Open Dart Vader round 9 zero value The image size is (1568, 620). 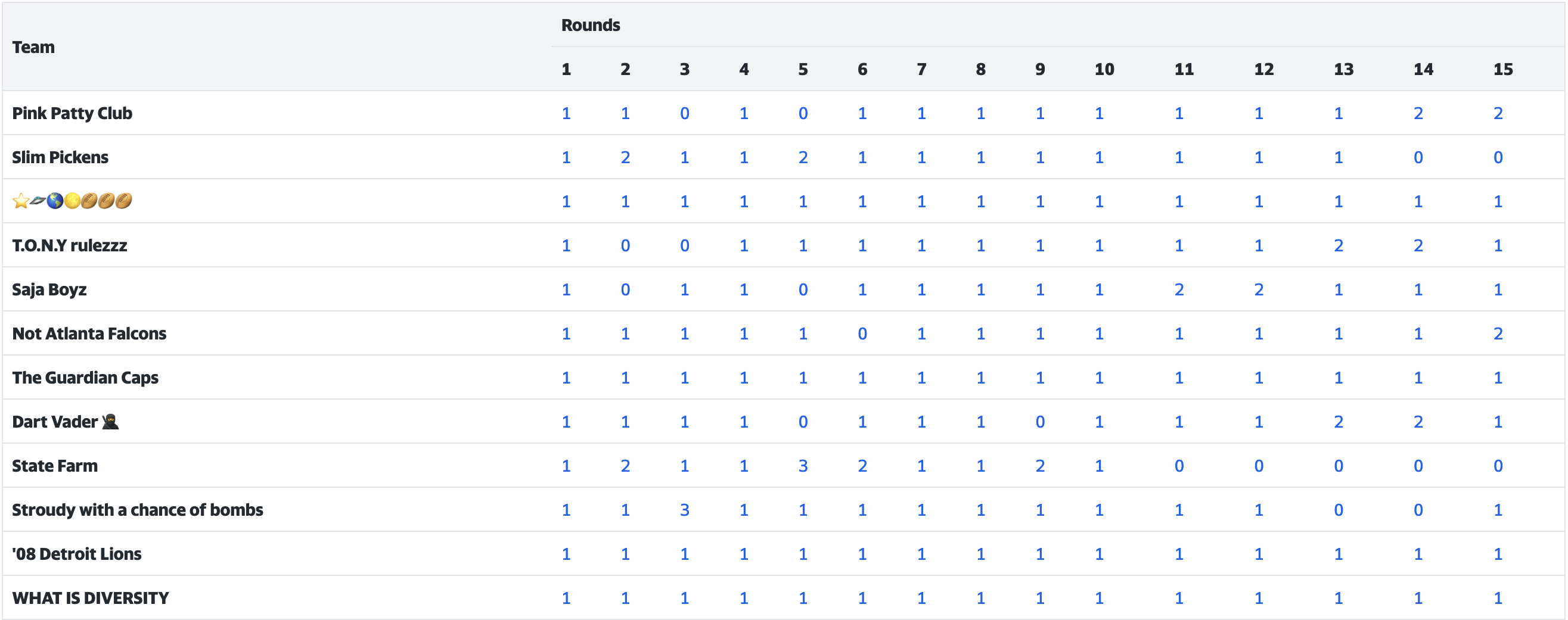1039,421
